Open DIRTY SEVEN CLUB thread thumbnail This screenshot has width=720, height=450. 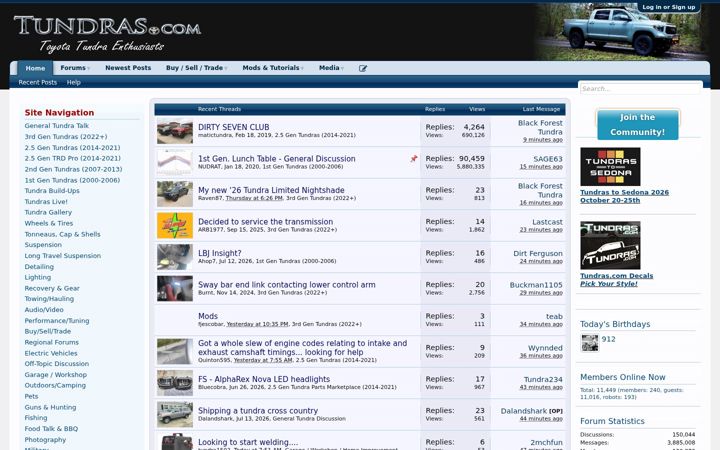point(175,131)
